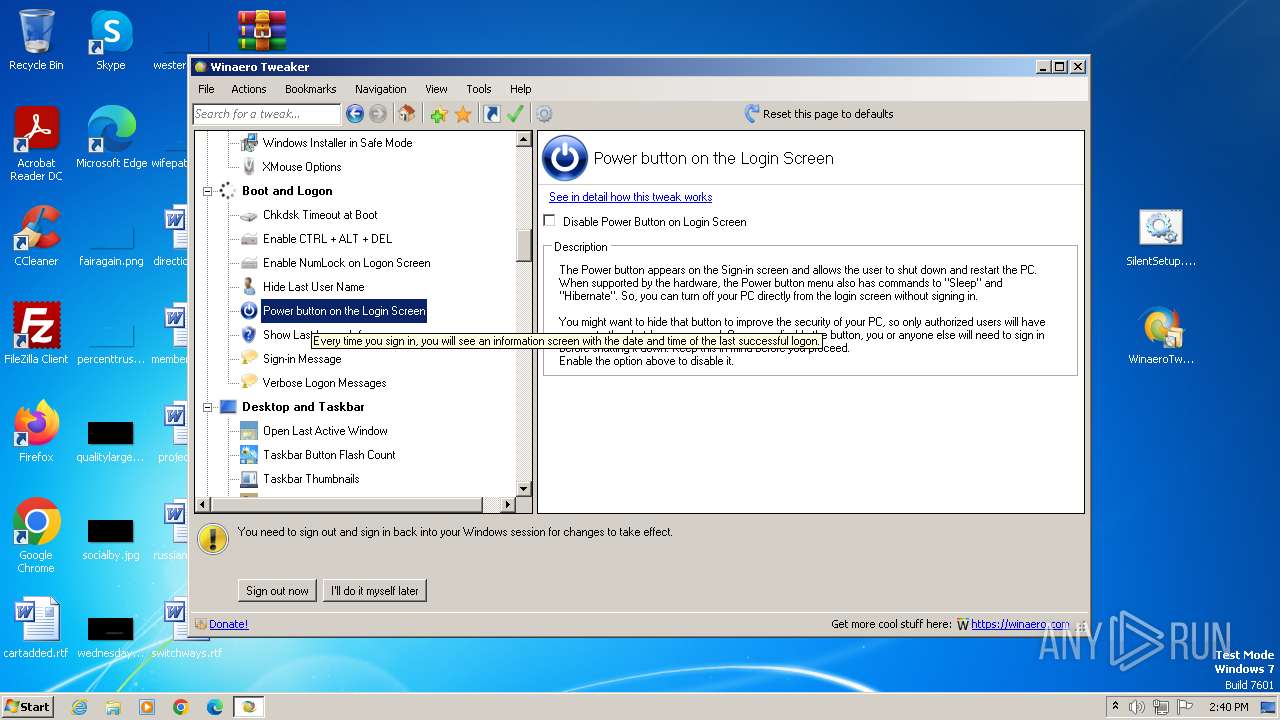Click the volume speaker tray icon
This screenshot has width=1280, height=720.
click(x=1137, y=707)
